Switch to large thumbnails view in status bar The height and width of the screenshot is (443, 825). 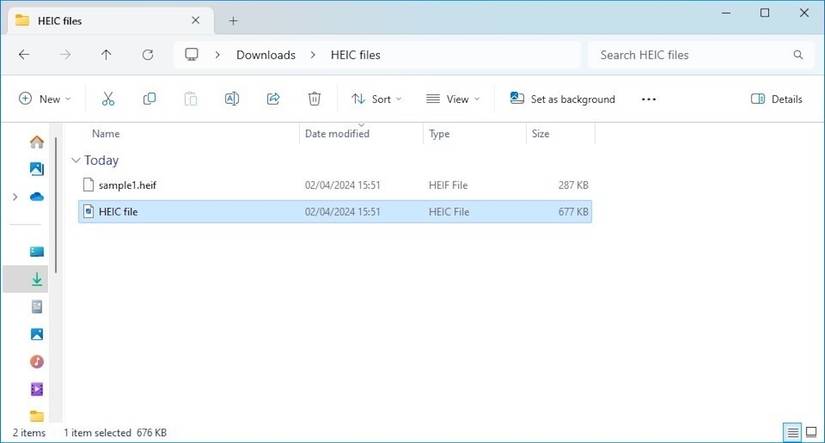point(811,432)
